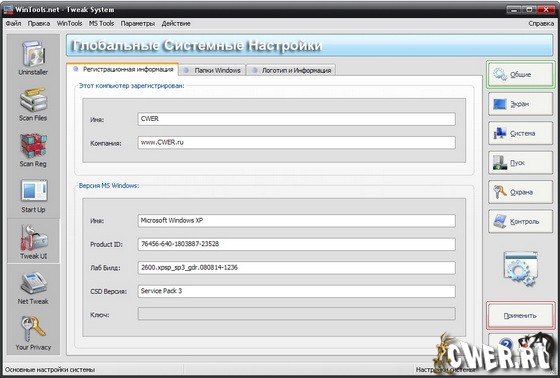The image size is (560, 378).
Task: Click the 'Лаб Билд:' label
Action: (105, 268)
